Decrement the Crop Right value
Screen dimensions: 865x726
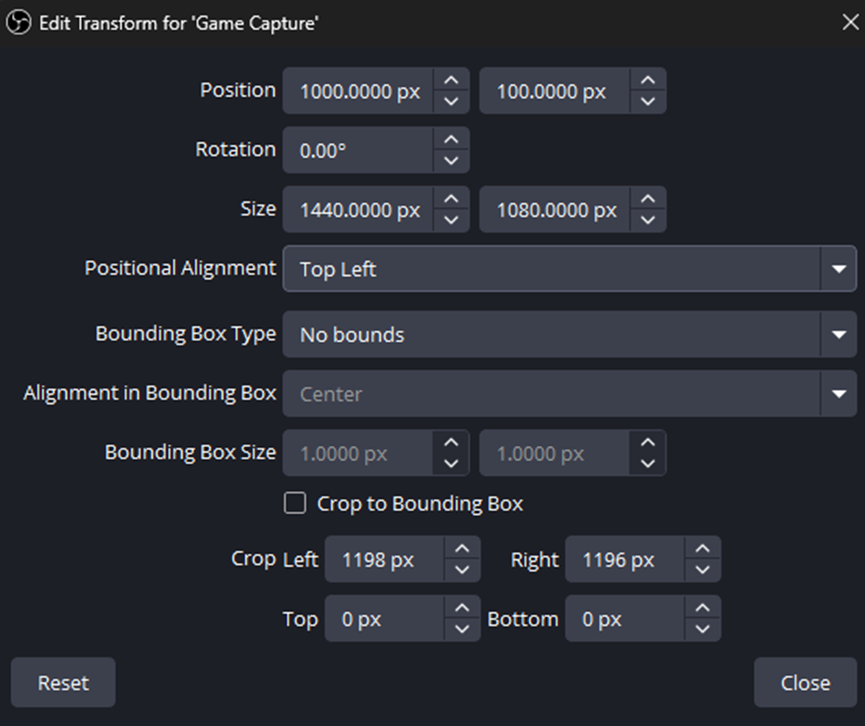(x=700, y=567)
